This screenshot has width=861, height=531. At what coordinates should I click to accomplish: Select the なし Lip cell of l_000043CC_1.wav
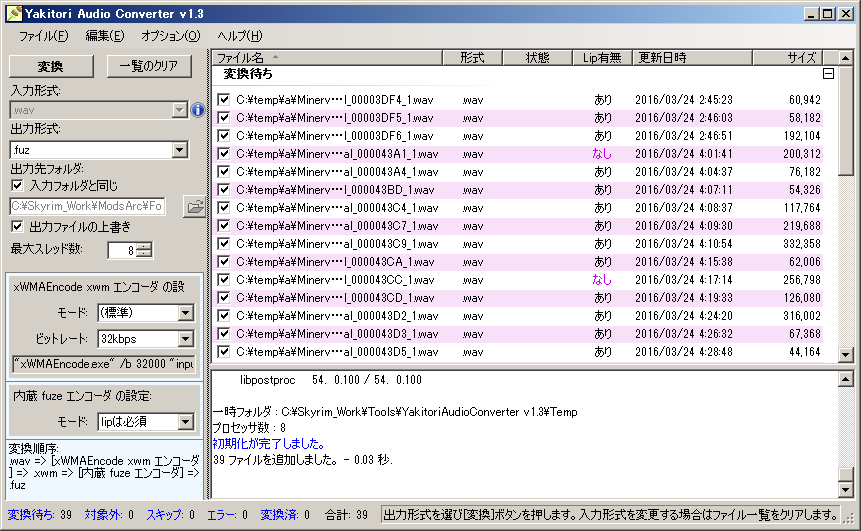(602, 280)
